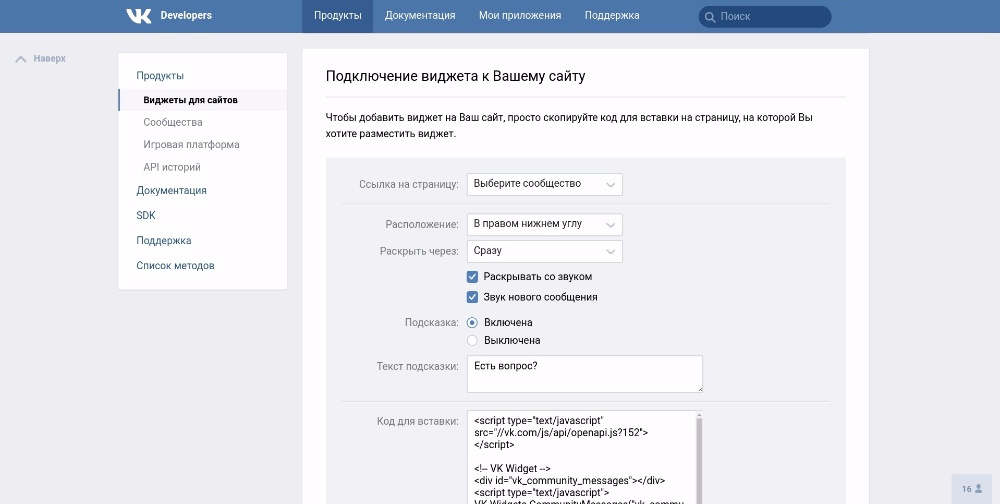Toggle Раскрывать со звуком checkbox
This screenshot has width=1000, height=504.
(x=473, y=277)
